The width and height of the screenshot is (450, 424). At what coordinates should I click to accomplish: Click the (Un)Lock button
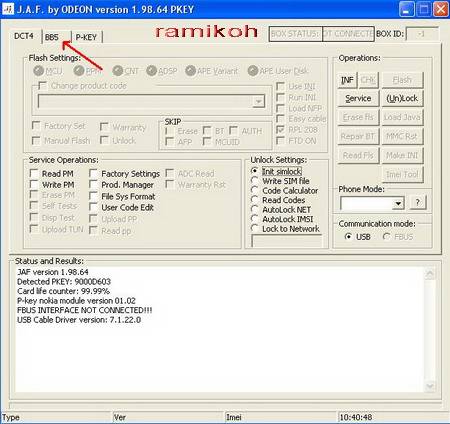coord(402,98)
